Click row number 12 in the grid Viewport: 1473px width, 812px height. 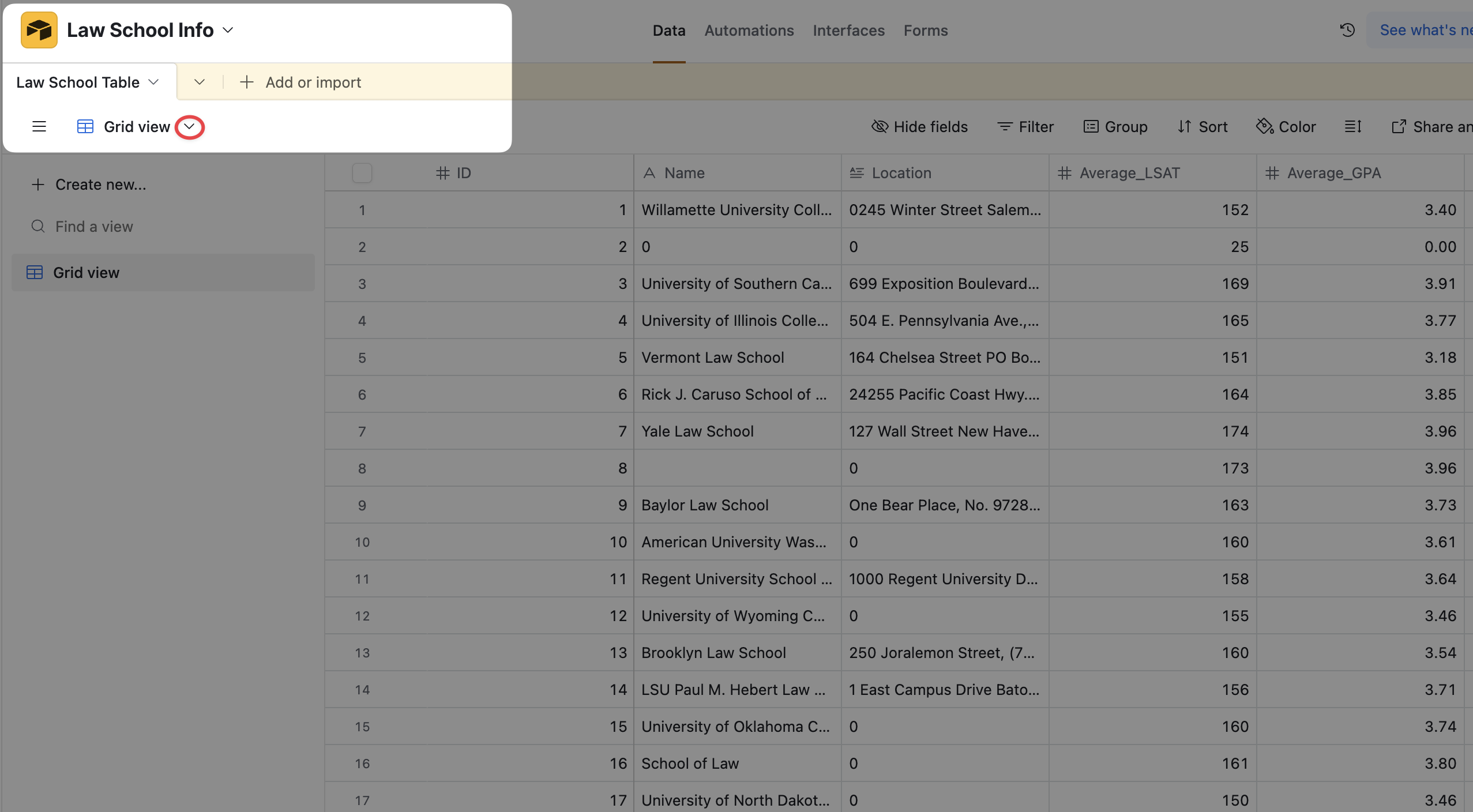(362, 616)
